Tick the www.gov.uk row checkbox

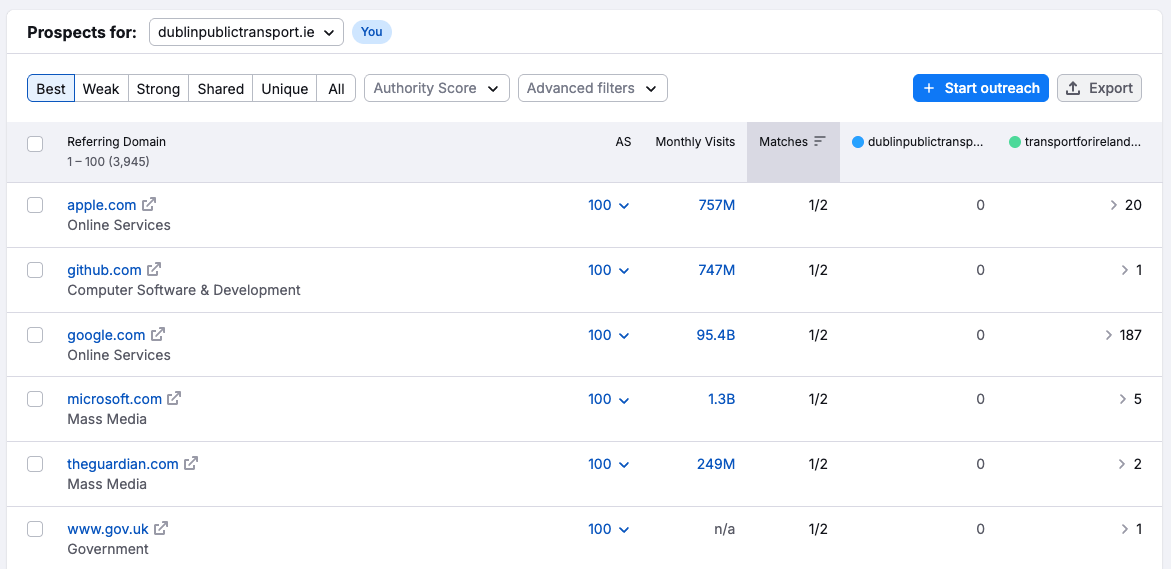35,529
